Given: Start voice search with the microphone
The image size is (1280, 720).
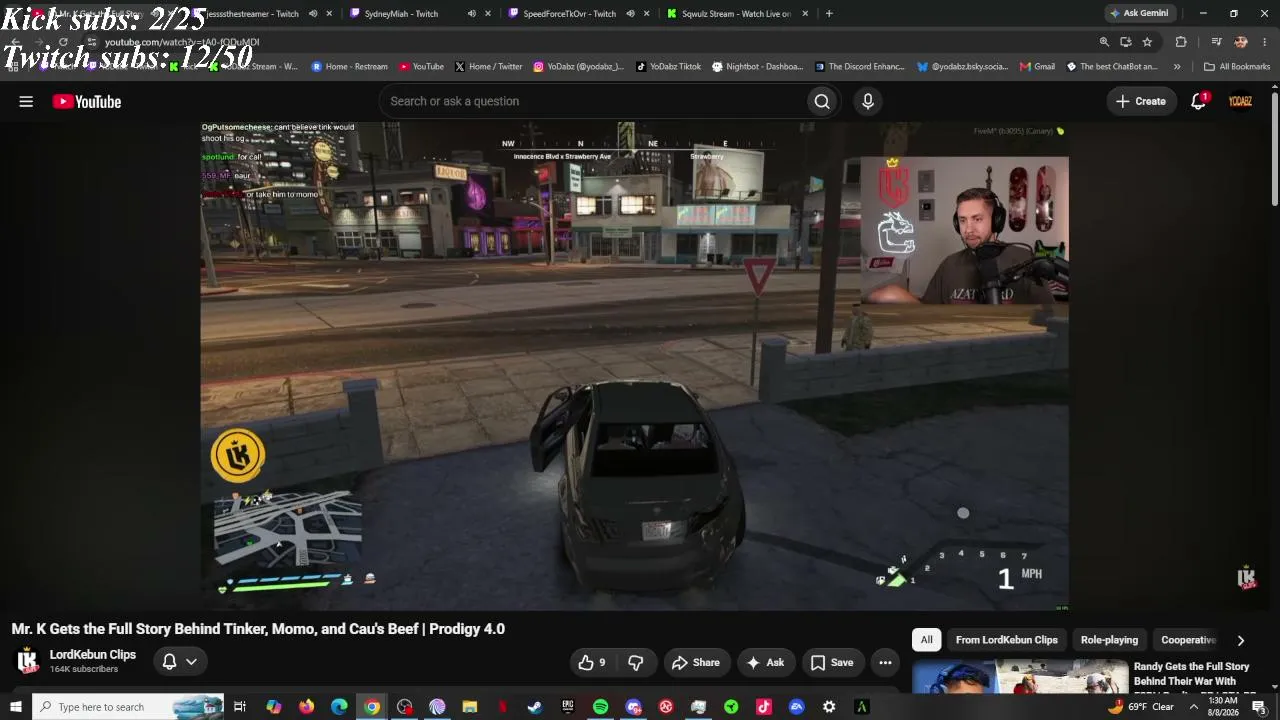Looking at the screenshot, I should click(868, 101).
